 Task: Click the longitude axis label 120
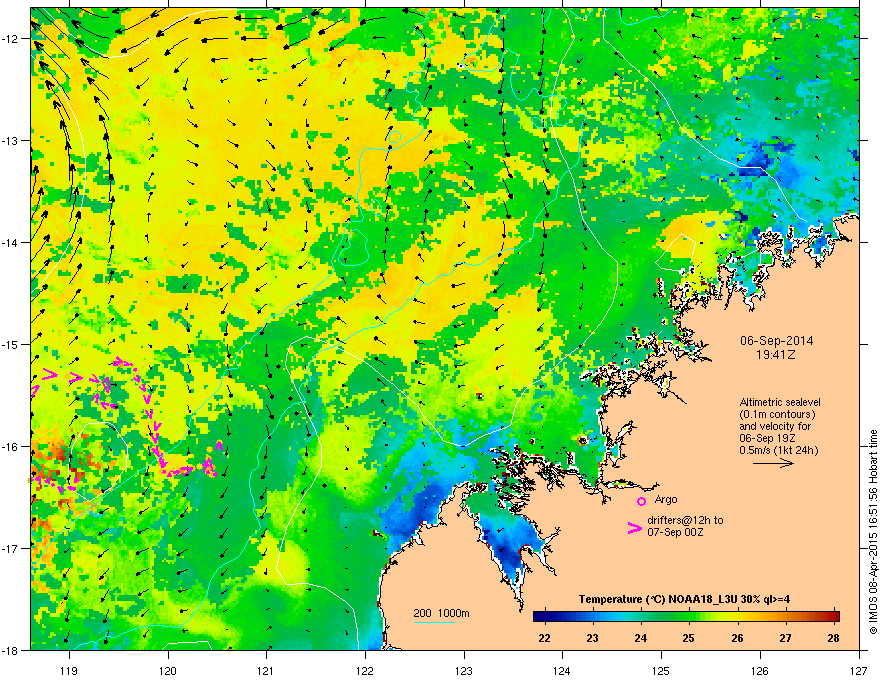(x=168, y=670)
